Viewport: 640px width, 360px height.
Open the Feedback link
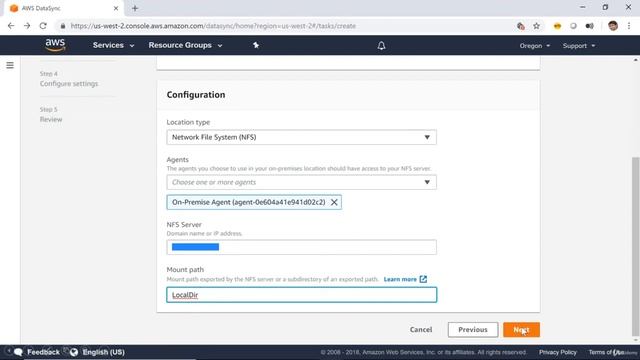[43, 352]
